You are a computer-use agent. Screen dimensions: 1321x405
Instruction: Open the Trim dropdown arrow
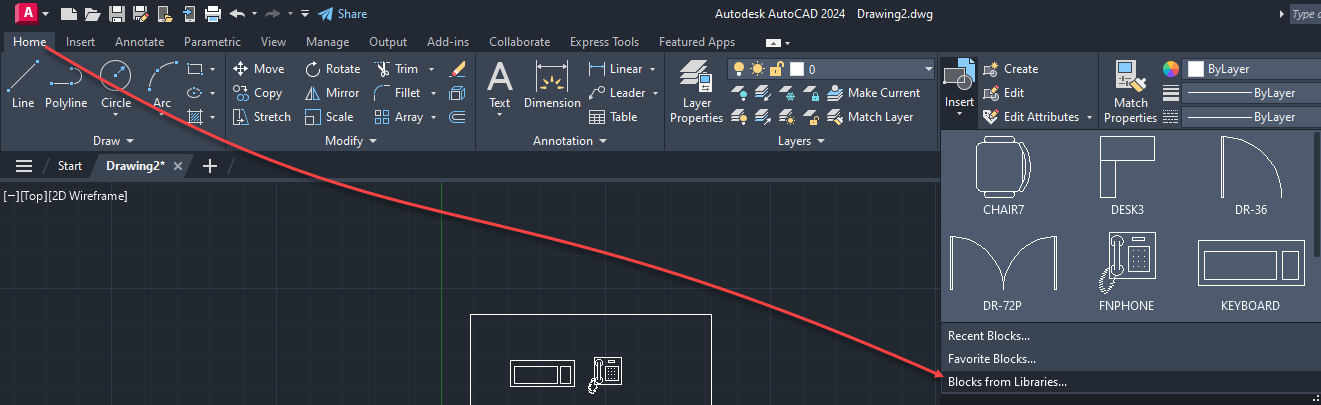(x=432, y=70)
